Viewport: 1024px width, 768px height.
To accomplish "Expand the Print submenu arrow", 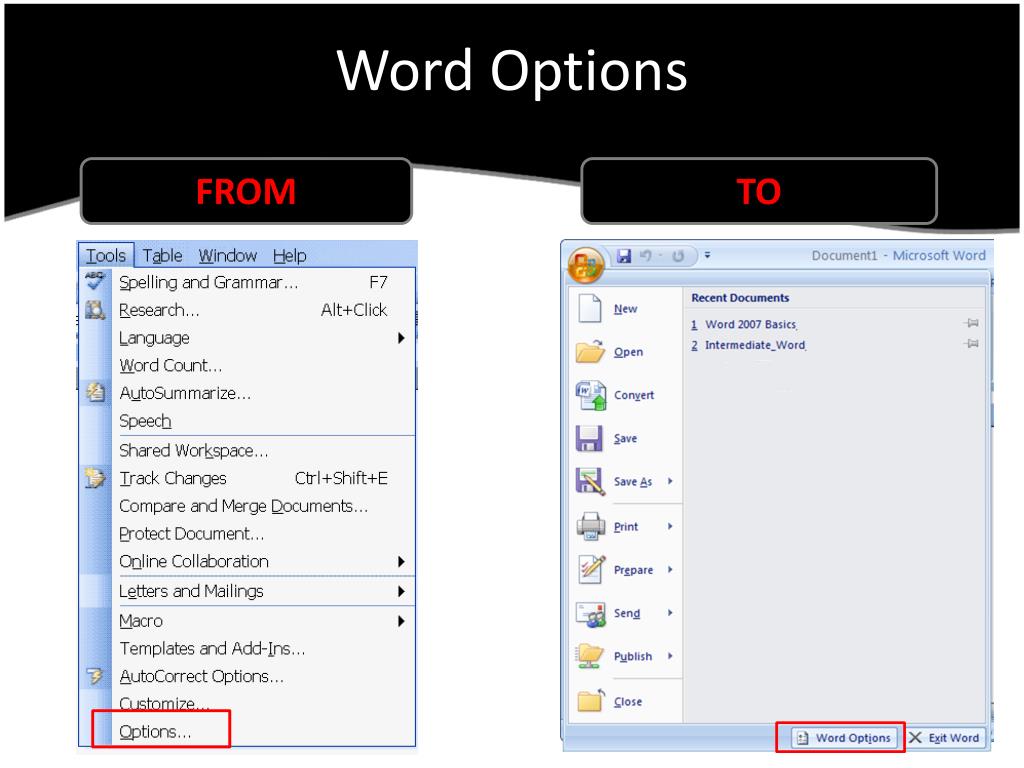I will [x=670, y=526].
